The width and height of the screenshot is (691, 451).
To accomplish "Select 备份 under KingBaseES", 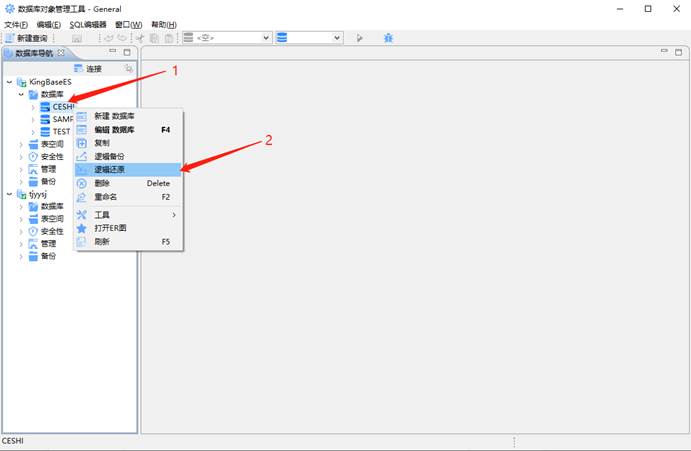I will point(48,181).
